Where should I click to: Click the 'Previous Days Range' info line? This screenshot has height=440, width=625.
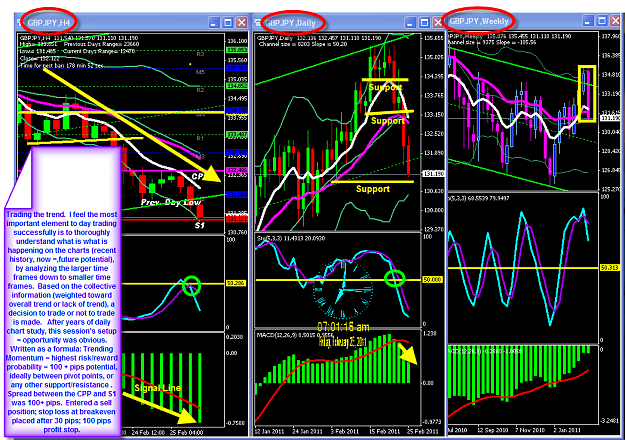[x=101, y=44]
